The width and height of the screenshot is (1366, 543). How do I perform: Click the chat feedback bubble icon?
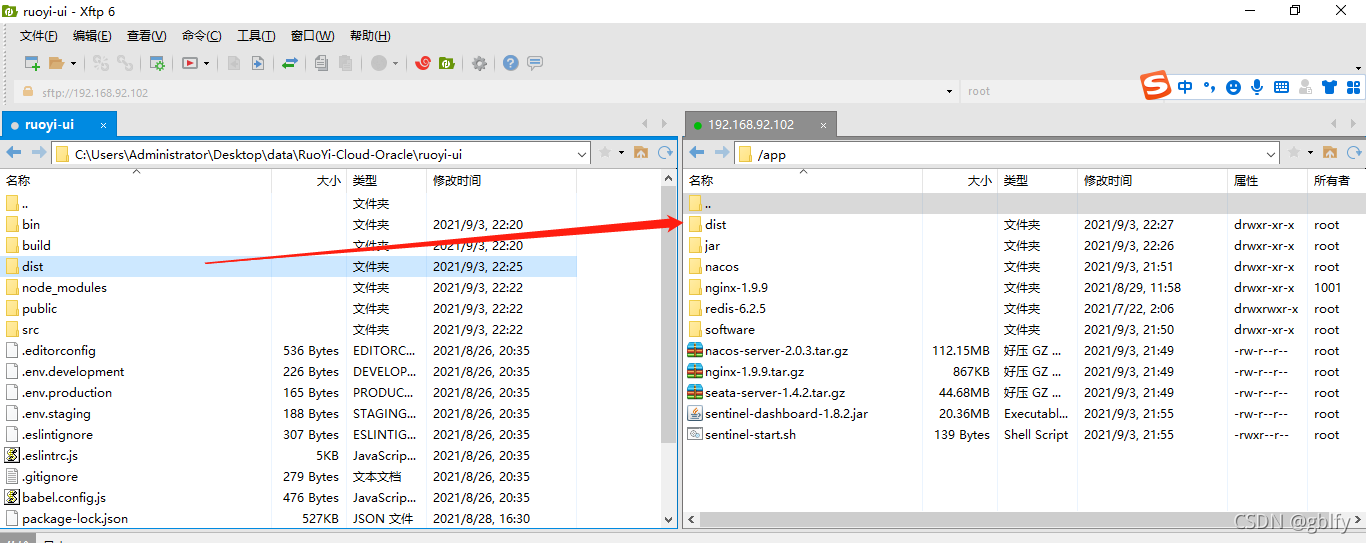pyautogui.click(x=535, y=63)
